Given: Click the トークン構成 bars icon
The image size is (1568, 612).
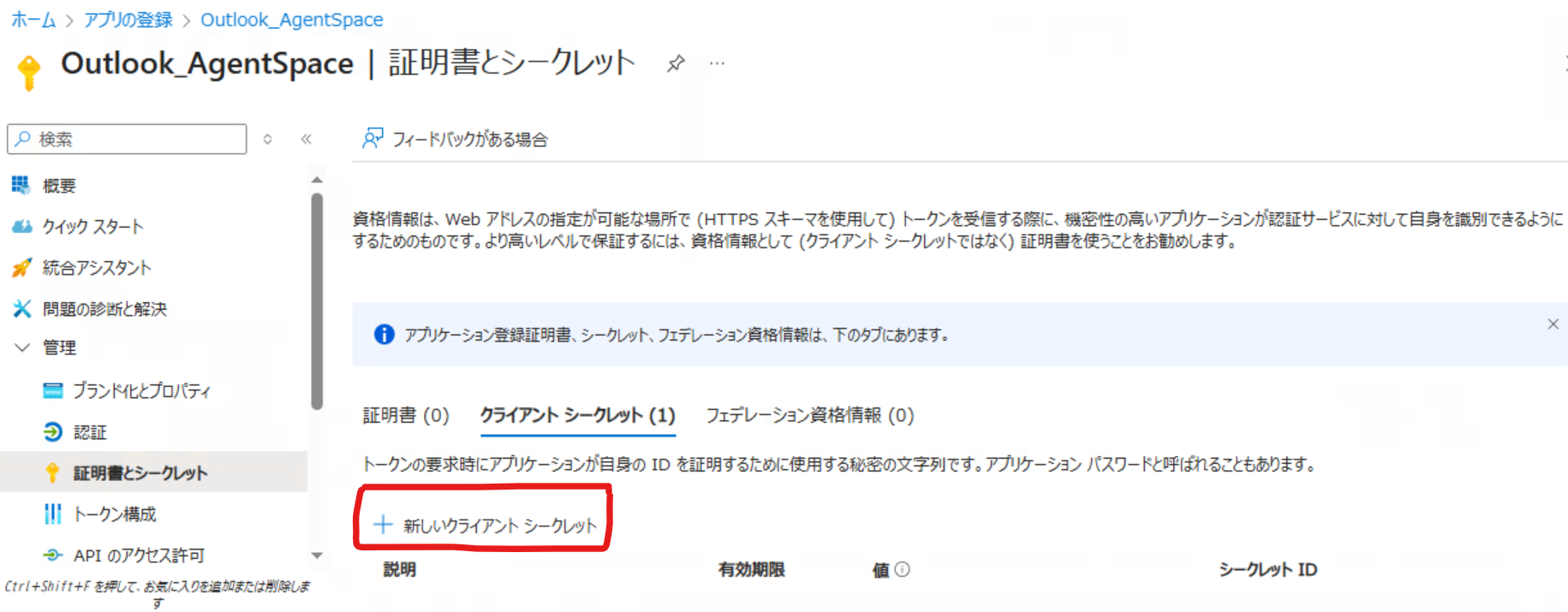Looking at the screenshot, I should coord(52,514).
